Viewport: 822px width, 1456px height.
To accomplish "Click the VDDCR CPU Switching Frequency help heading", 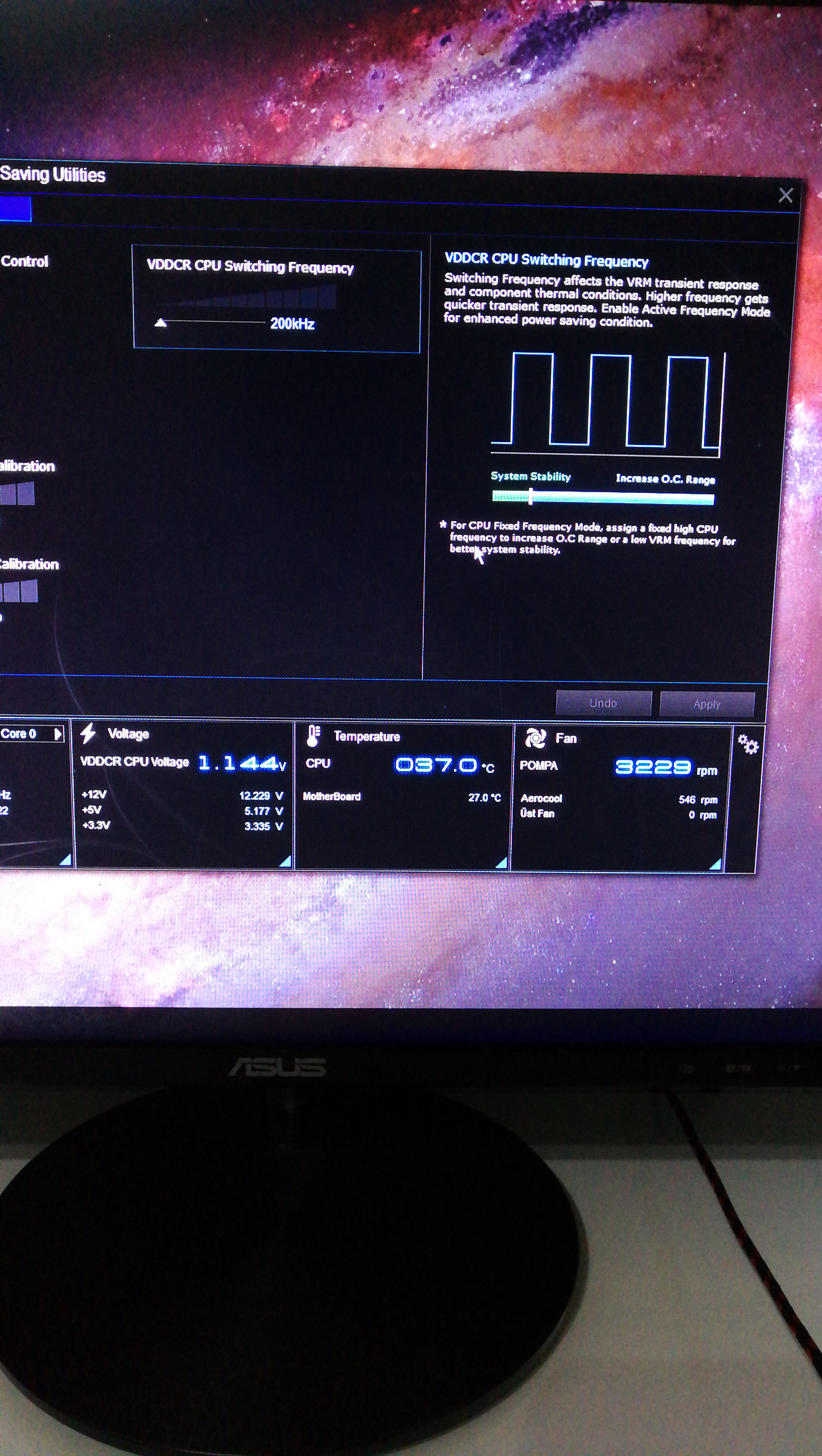I will tap(546, 260).
